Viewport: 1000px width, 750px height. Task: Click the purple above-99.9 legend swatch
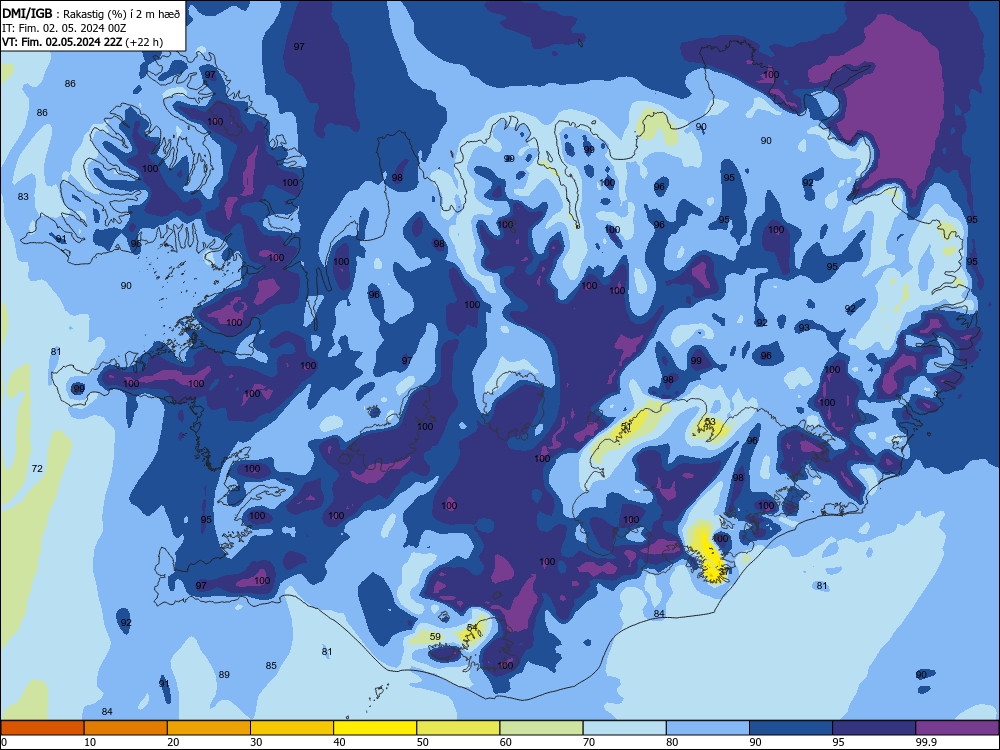tap(957, 728)
